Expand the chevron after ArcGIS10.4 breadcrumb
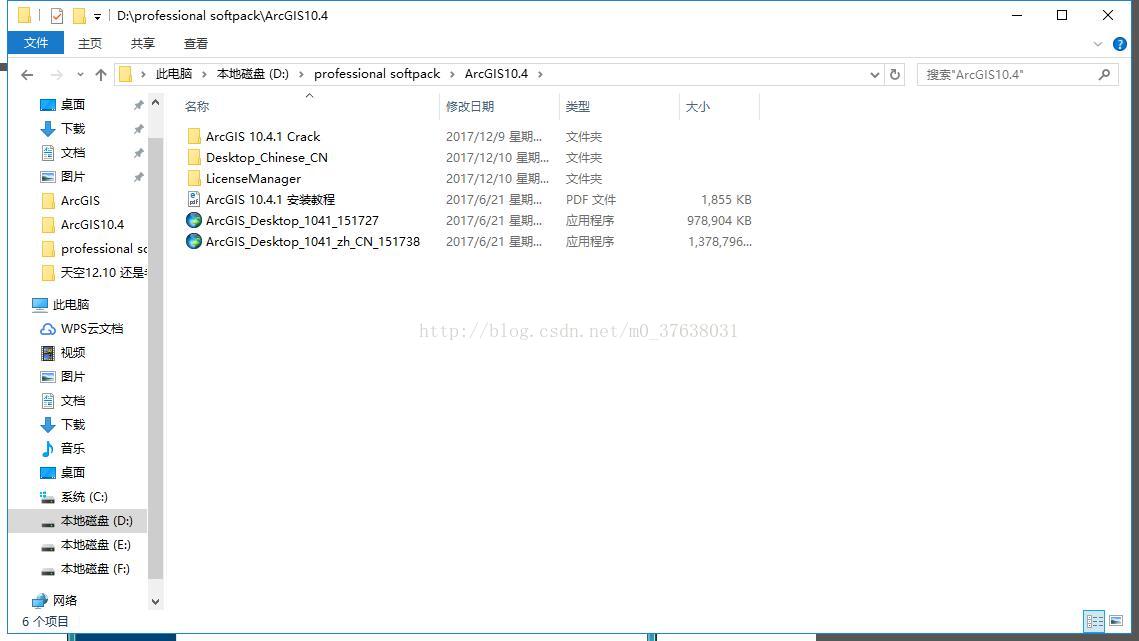The image size is (1139, 641). coord(540,74)
